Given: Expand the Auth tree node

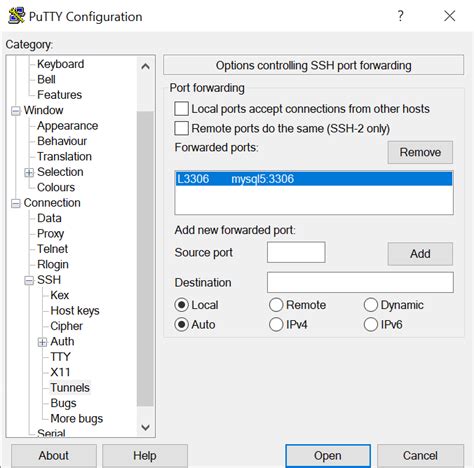Looking at the screenshot, I should pos(42,342).
